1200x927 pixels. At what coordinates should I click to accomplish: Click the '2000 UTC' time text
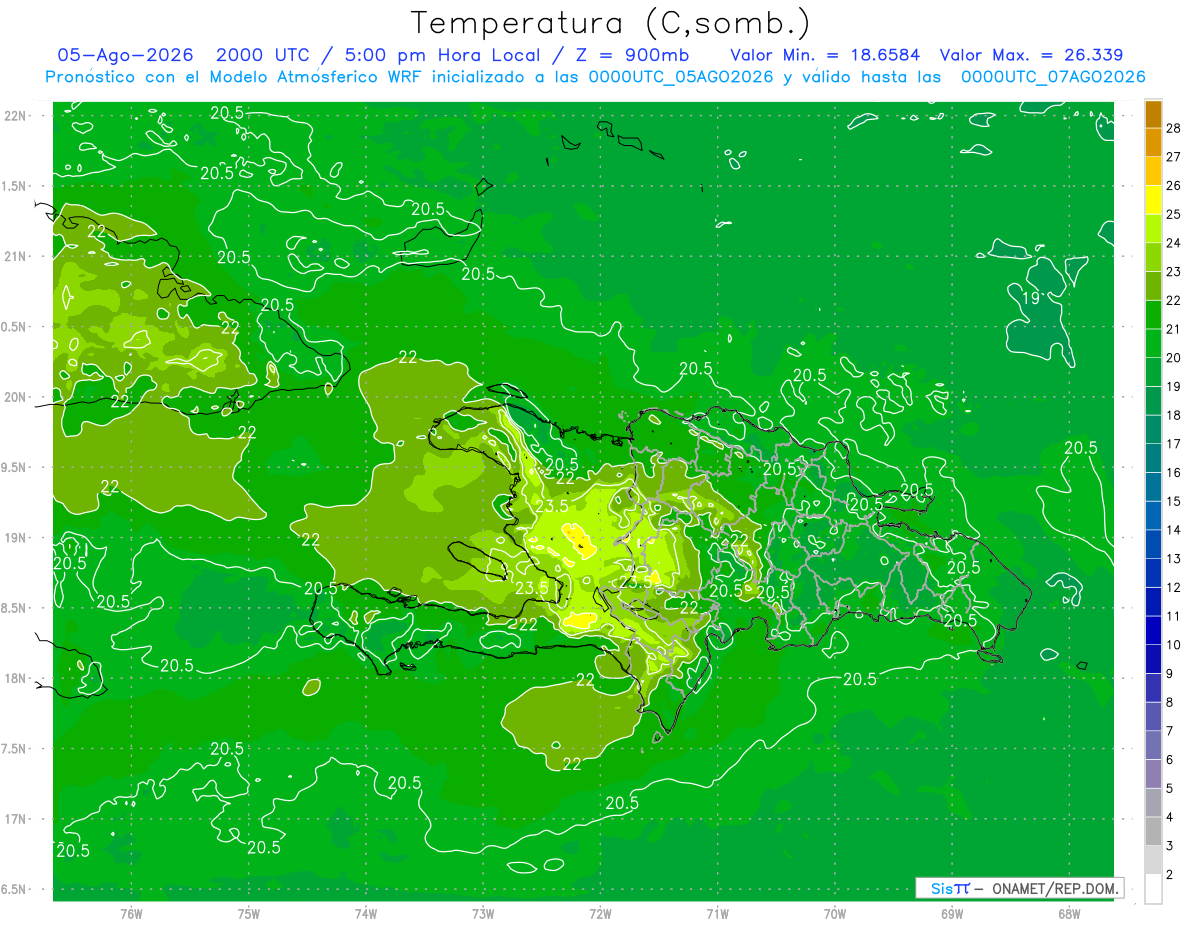click(264, 55)
